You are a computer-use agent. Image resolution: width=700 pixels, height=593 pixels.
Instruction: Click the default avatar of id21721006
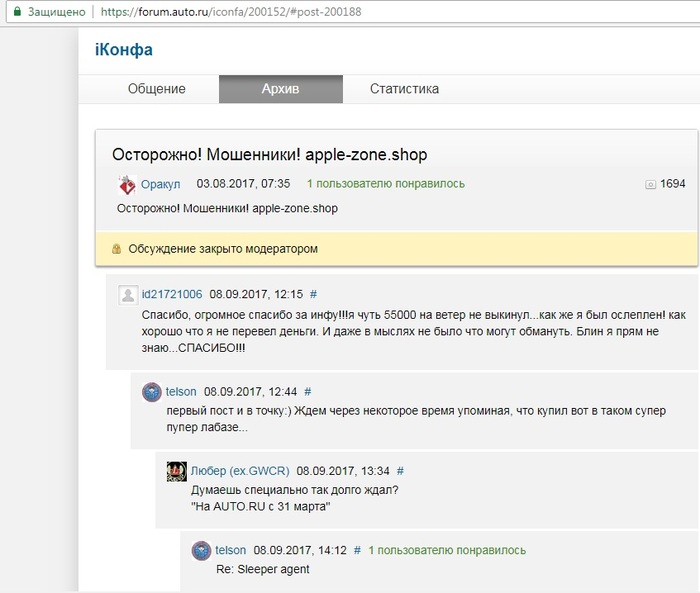coord(128,295)
